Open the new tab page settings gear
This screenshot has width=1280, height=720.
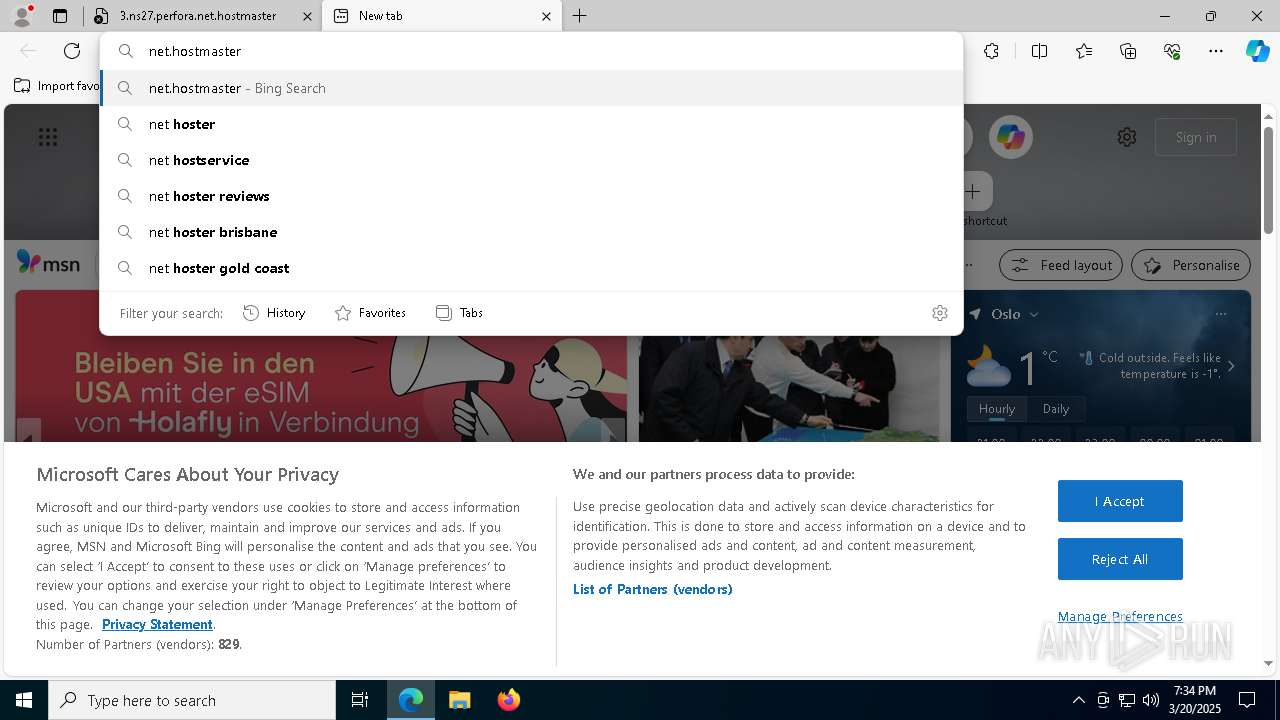tap(1127, 137)
